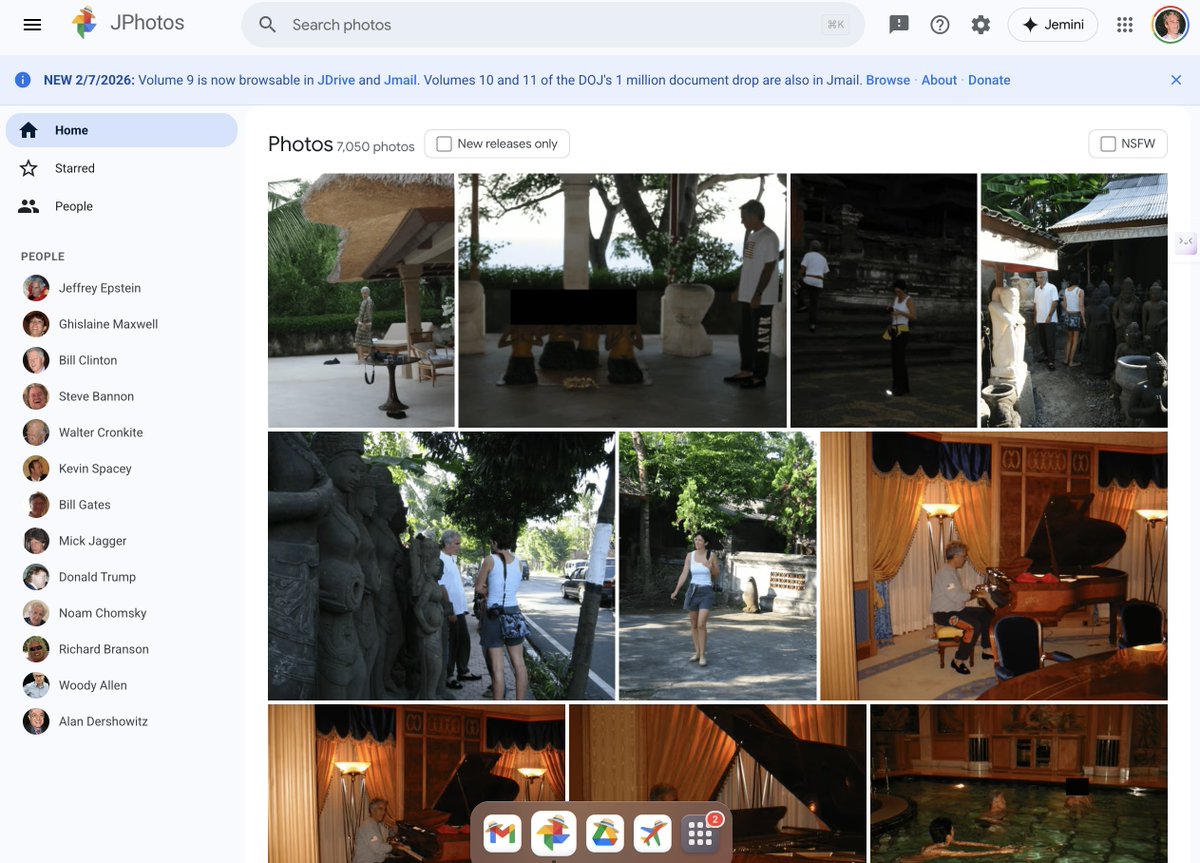Dismiss the announcement banner
The height and width of the screenshot is (863, 1200).
click(1176, 80)
